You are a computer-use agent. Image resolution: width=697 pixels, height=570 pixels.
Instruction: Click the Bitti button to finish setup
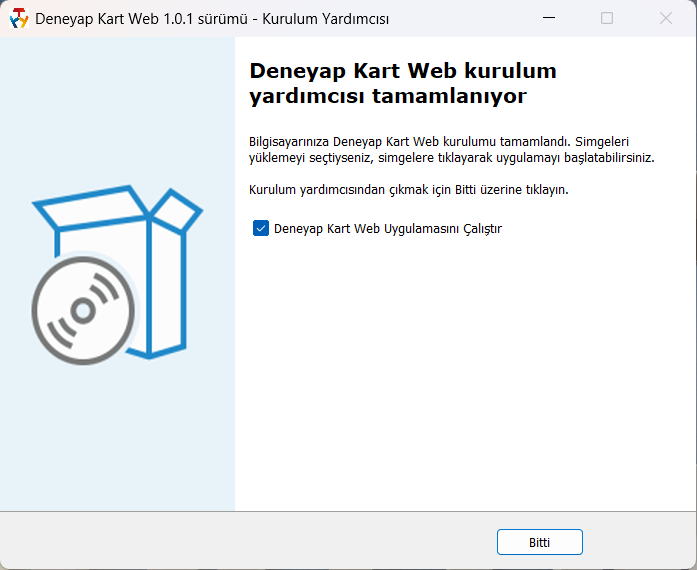540,542
